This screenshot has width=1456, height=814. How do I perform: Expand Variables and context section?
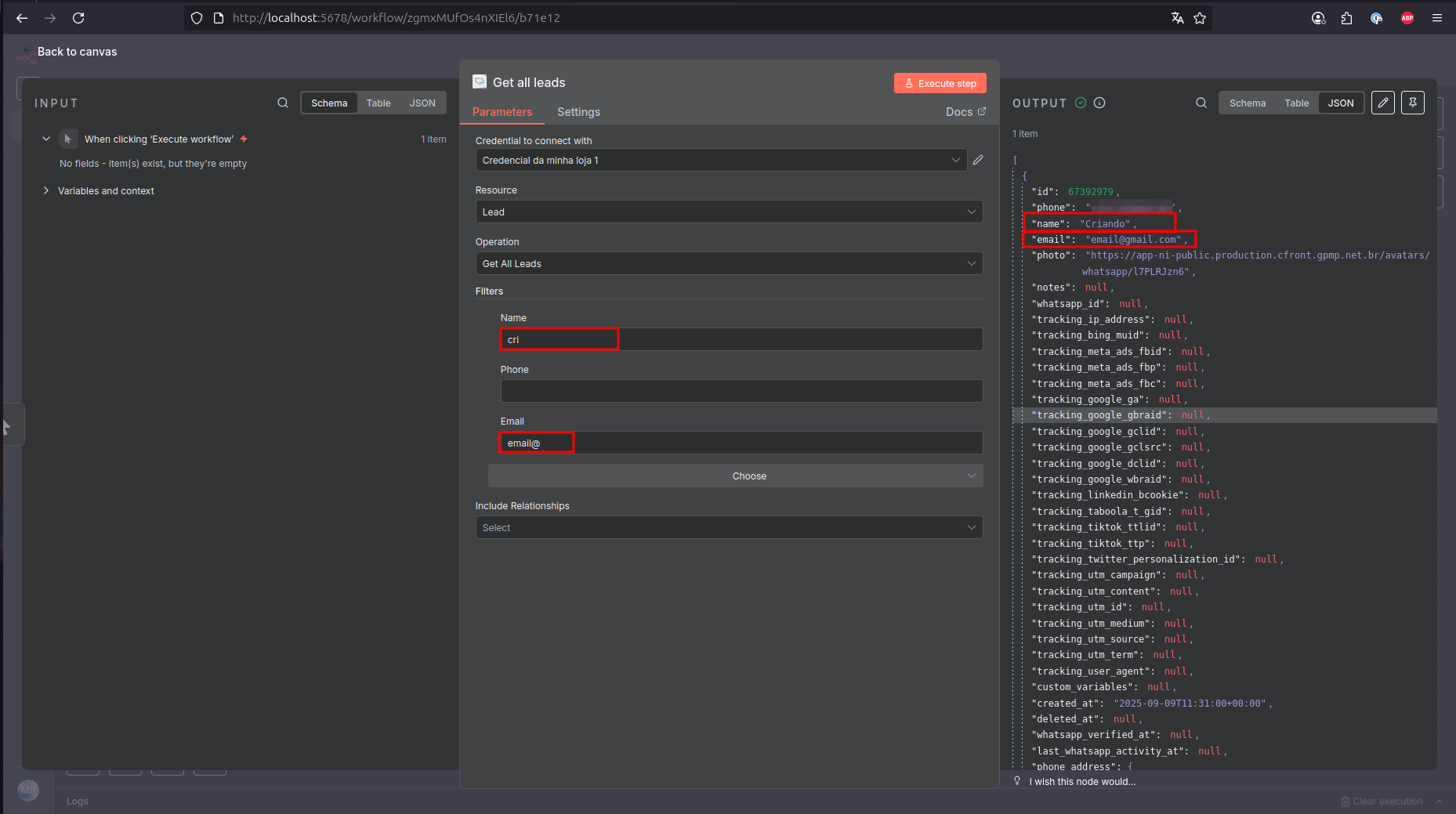click(46, 190)
